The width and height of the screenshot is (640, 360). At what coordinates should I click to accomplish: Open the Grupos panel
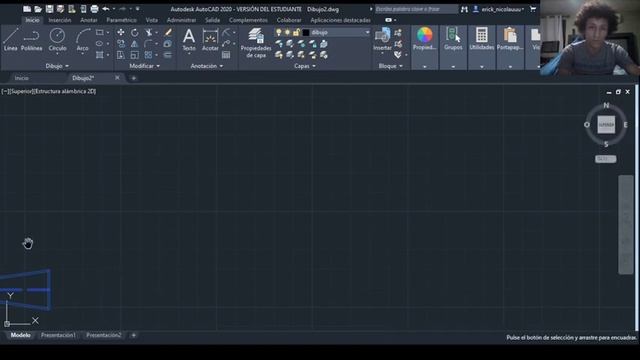(x=453, y=40)
